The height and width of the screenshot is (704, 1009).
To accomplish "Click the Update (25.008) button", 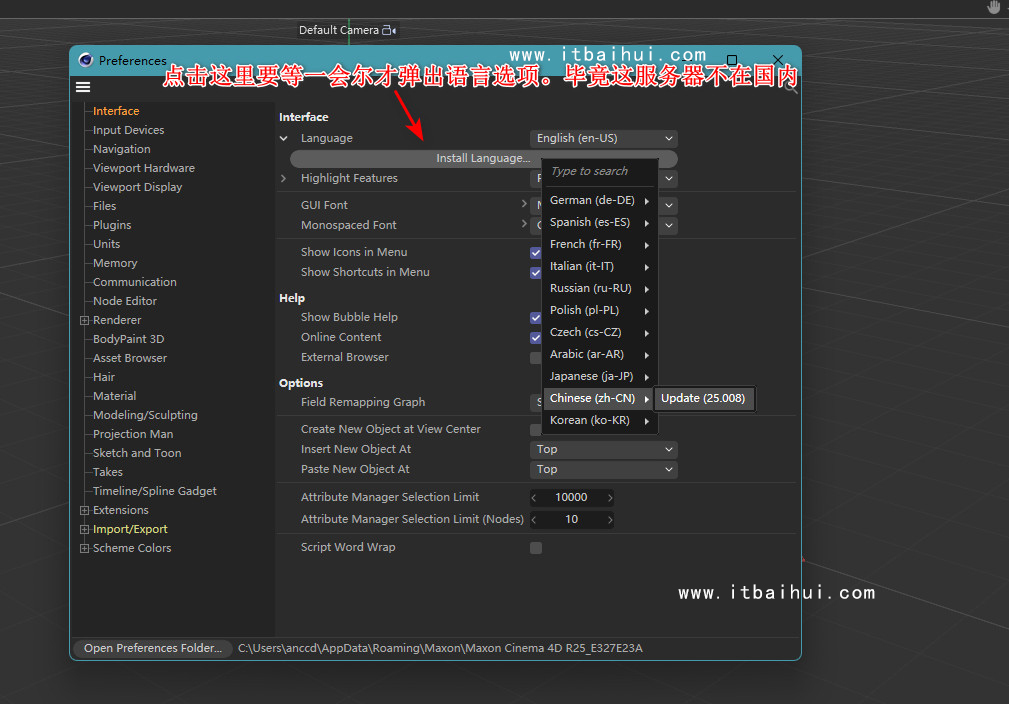I will click(704, 398).
